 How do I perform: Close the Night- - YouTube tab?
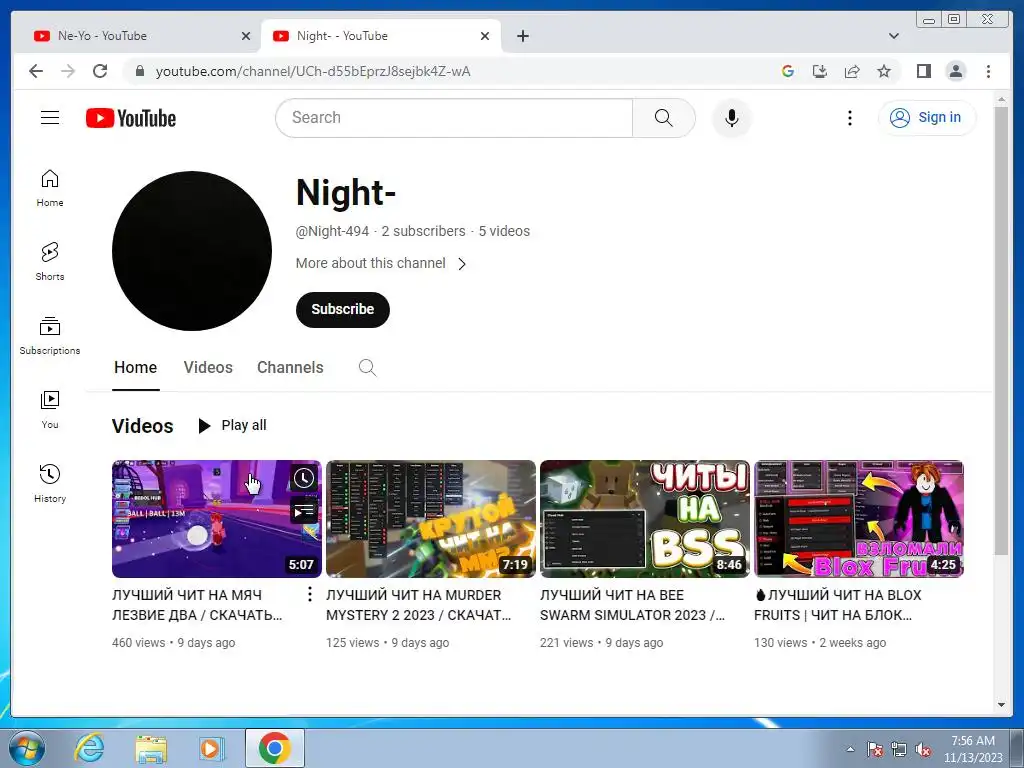485,36
